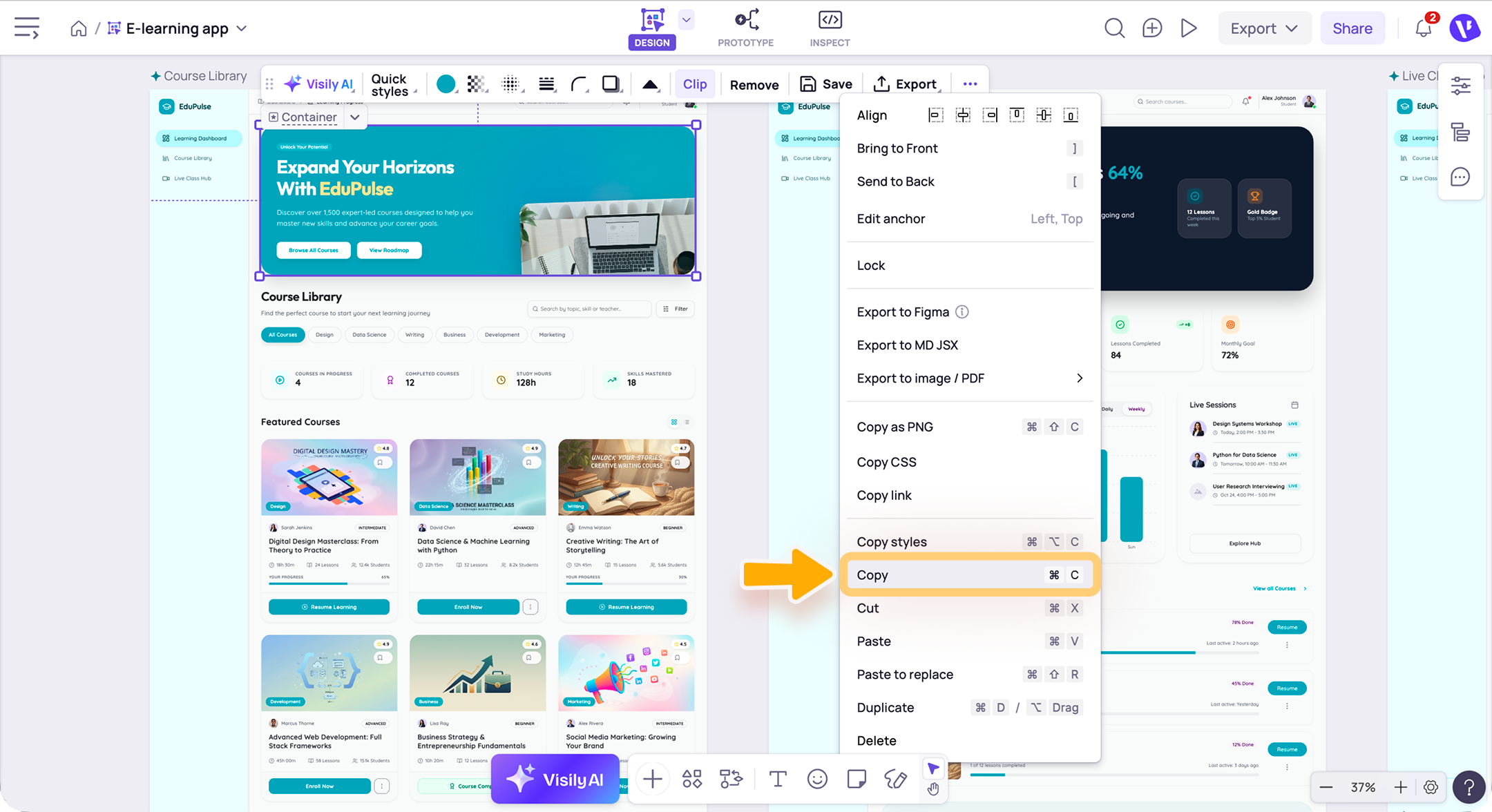Open the more options ellipsis in toolbar

click(x=970, y=84)
